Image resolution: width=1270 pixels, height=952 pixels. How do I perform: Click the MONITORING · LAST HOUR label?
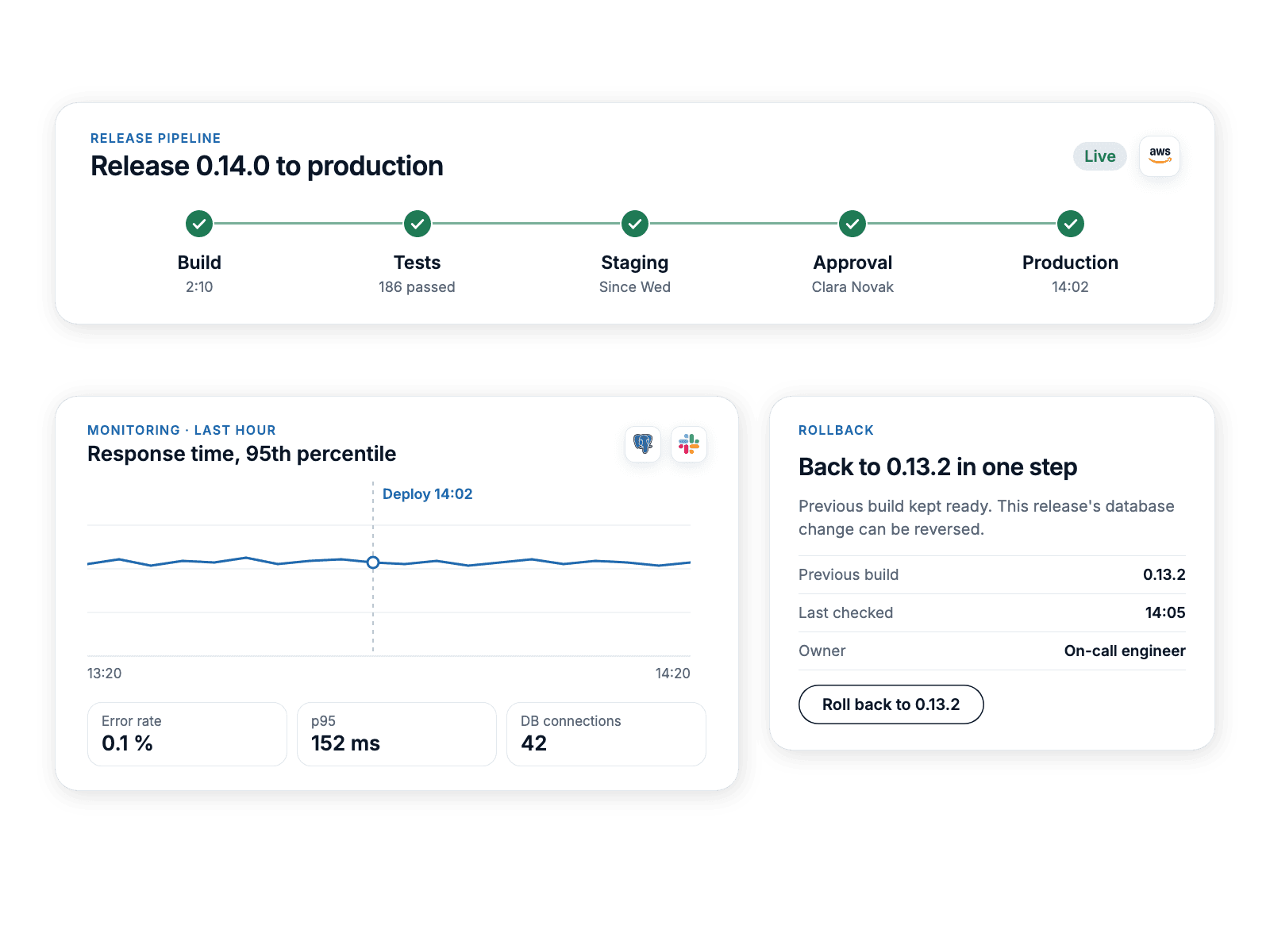[x=182, y=430]
